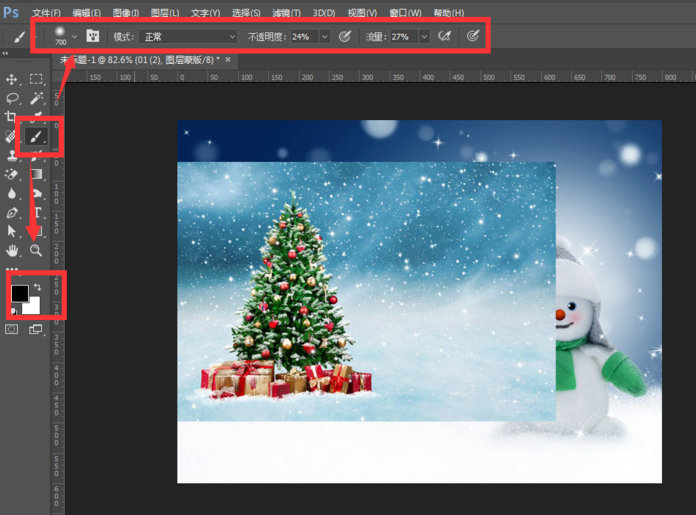Open the brush preset picker dropdown
This screenshot has width=696, height=515.
[x=74, y=36]
